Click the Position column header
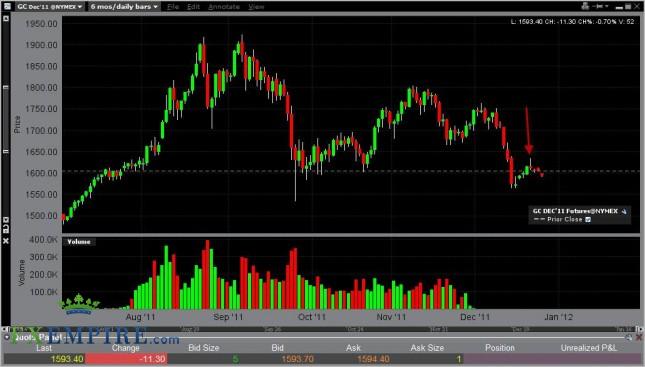The width and height of the screenshot is (645, 367). [500, 348]
